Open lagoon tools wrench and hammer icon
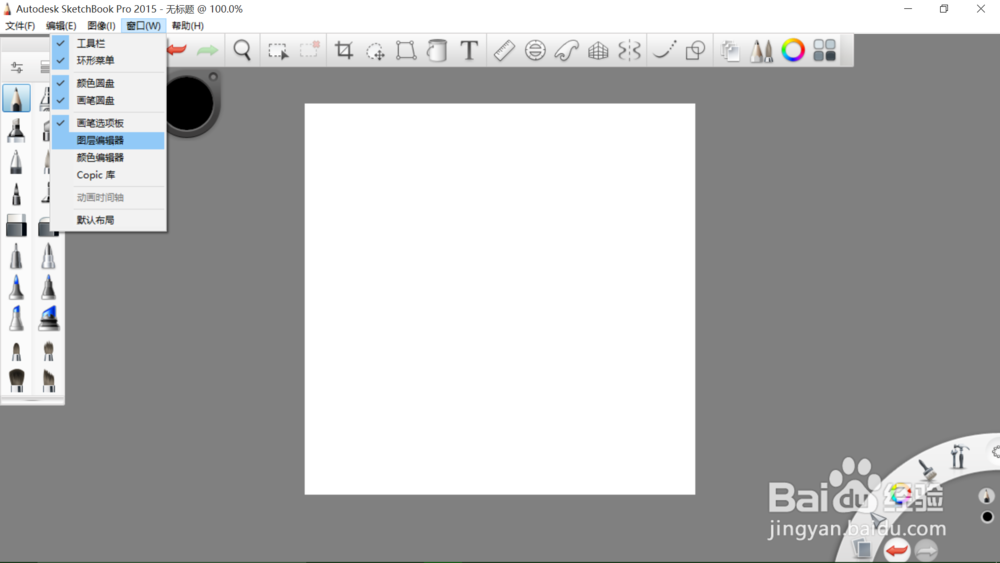Screen dimensions: 1000x563 [958, 456]
